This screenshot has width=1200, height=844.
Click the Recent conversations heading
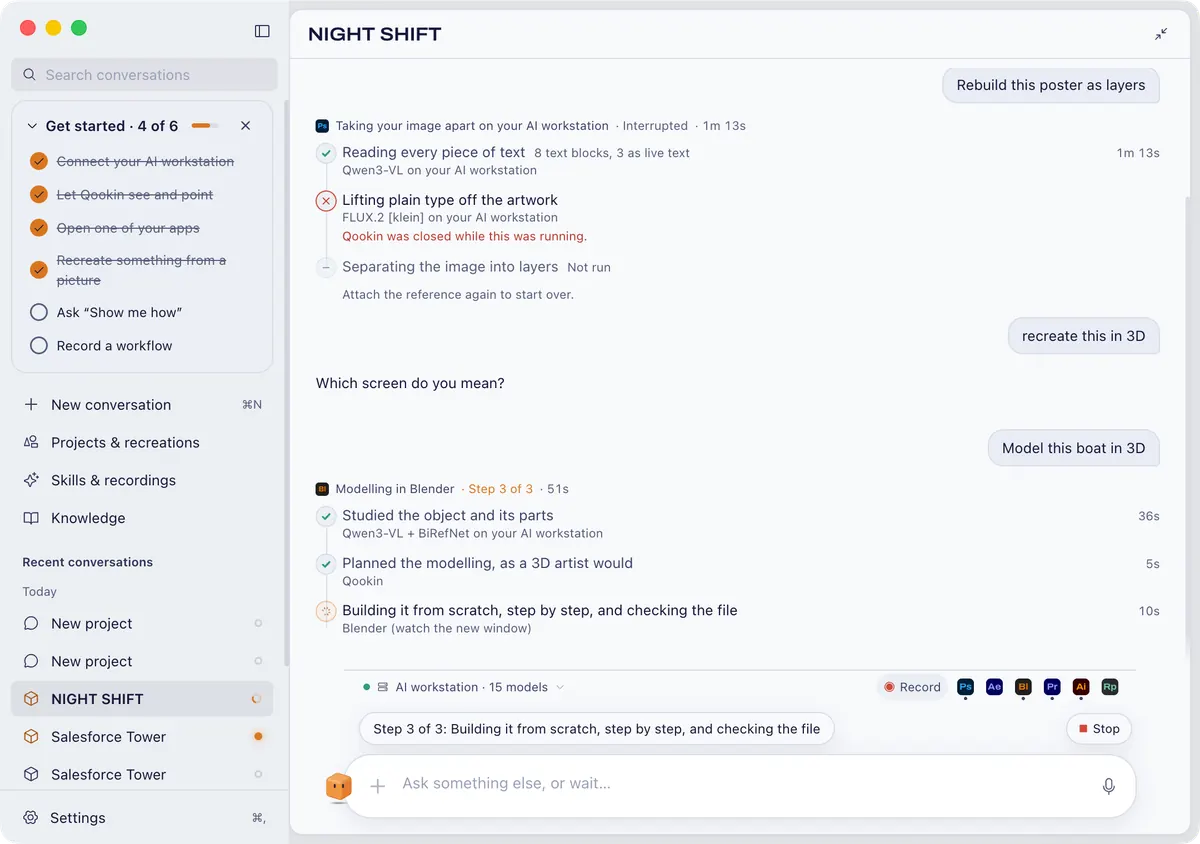[88, 562]
